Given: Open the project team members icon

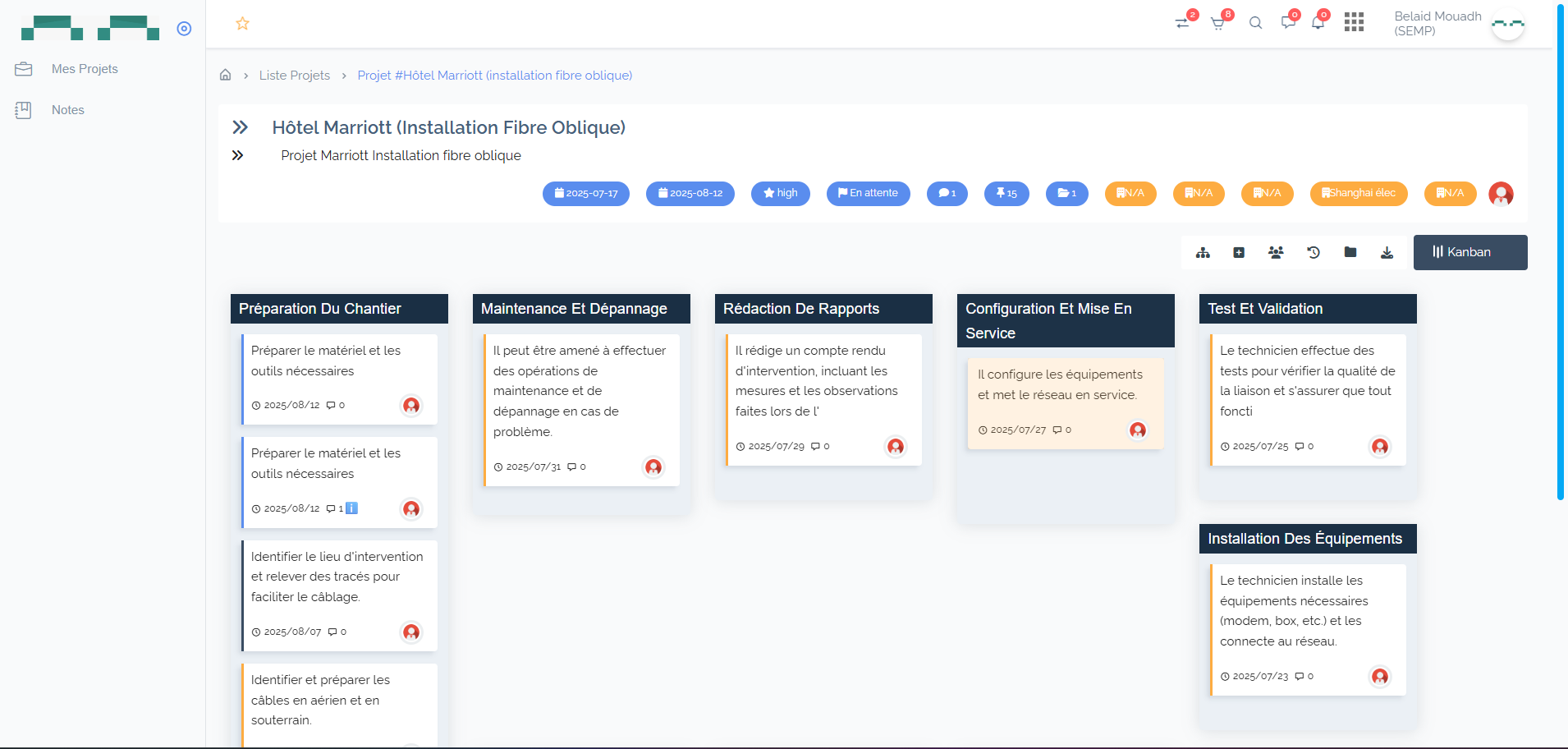Looking at the screenshot, I should coord(1276,252).
